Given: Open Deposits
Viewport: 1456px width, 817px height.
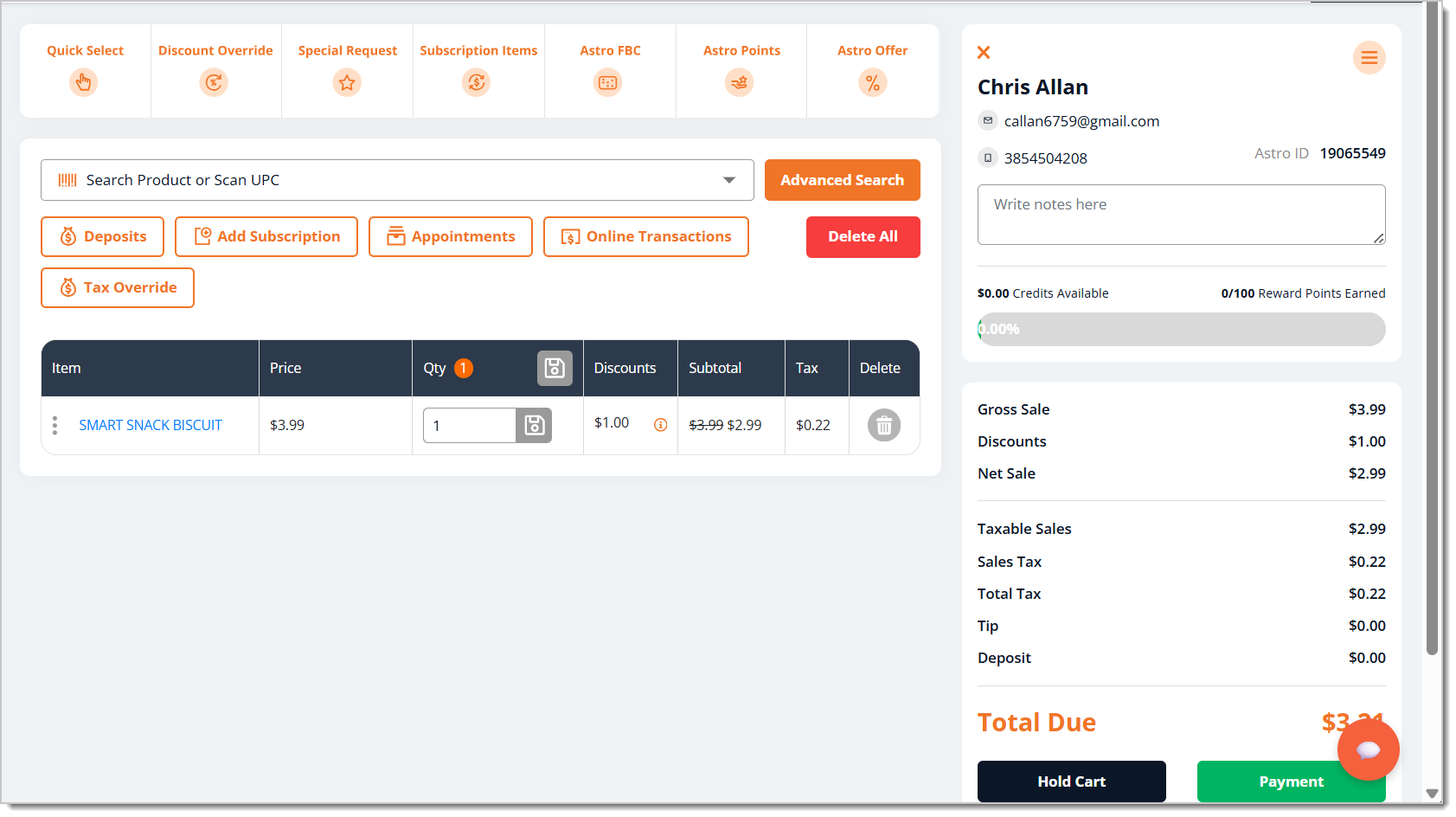Looking at the screenshot, I should [x=102, y=236].
